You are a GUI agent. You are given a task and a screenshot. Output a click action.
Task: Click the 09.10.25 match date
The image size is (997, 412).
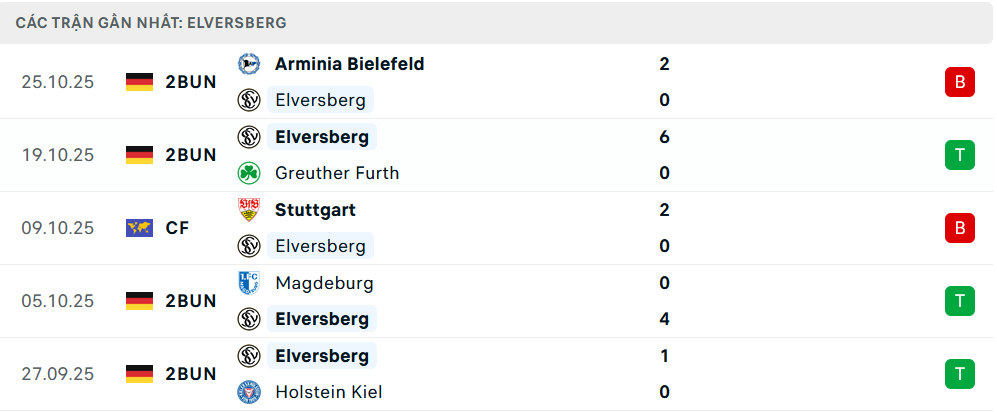58,228
